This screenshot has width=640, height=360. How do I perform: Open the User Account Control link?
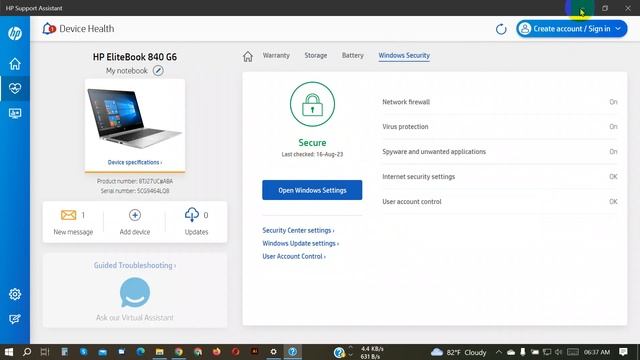(x=294, y=256)
